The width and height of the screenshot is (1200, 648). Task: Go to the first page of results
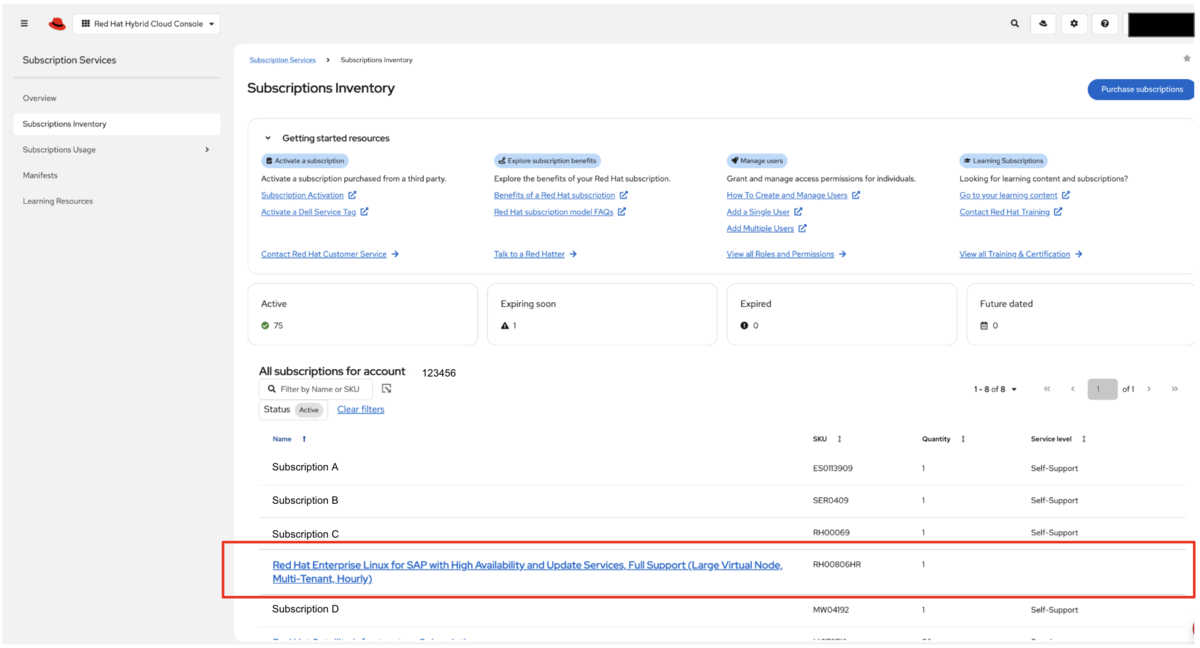[1047, 389]
